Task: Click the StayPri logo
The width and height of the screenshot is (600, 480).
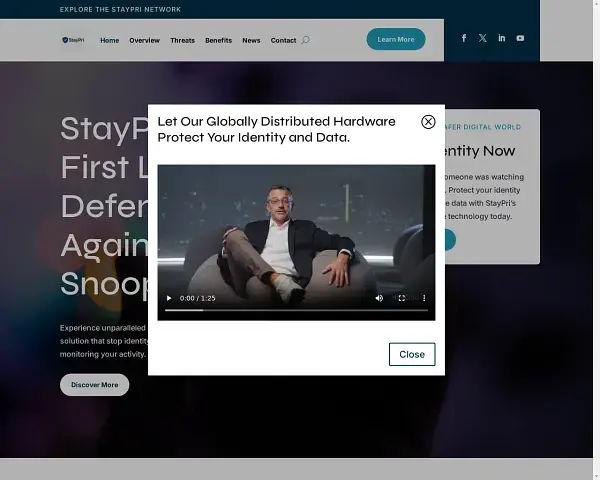Action: click(73, 40)
